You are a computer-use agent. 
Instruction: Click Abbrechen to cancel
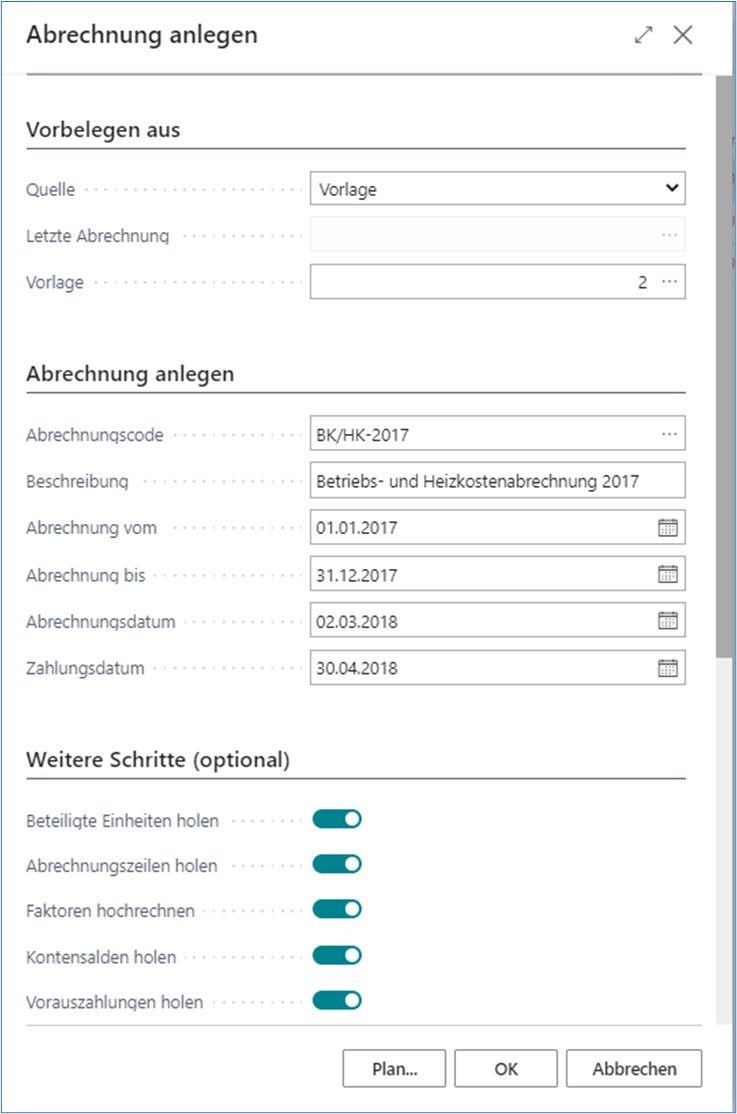[x=634, y=1068]
